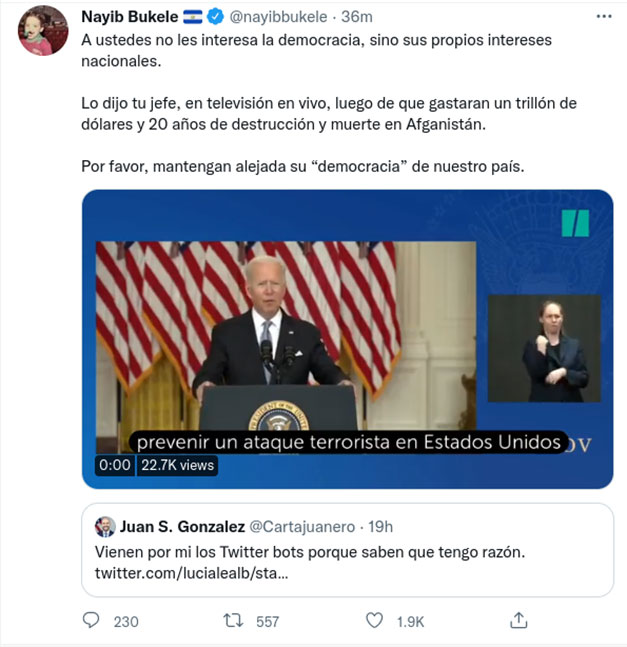Image resolution: width=627 pixels, height=647 pixels.
Task: Like the tweet with the heart icon
Action: click(x=374, y=621)
